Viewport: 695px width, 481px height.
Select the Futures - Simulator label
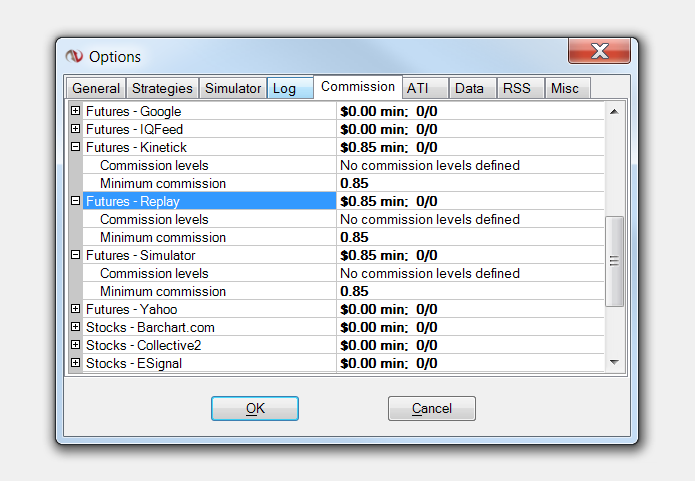141,255
